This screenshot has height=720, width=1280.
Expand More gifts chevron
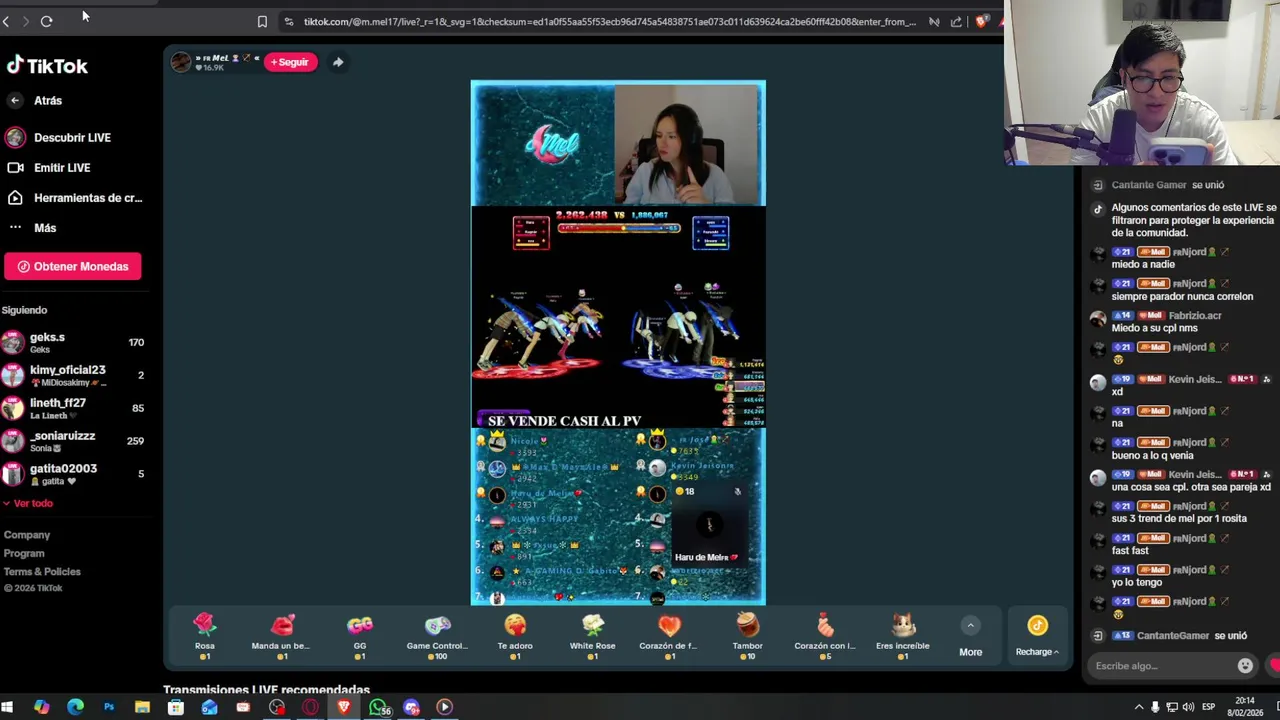pos(970,626)
